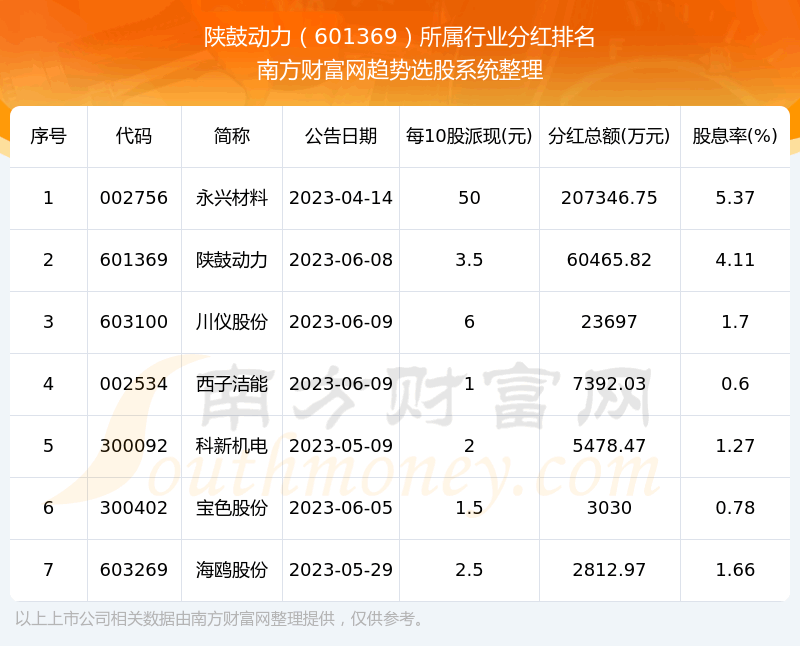Image resolution: width=800 pixels, height=668 pixels.
Task: Click total dividend 60465.82
Action: [609, 260]
